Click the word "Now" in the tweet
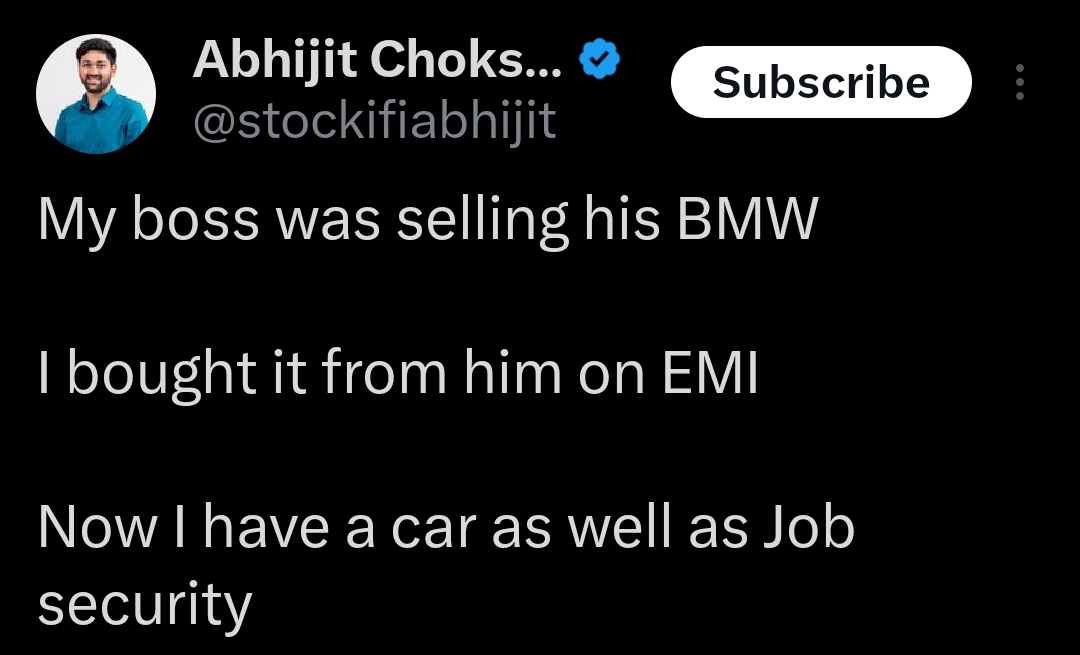 [81, 527]
